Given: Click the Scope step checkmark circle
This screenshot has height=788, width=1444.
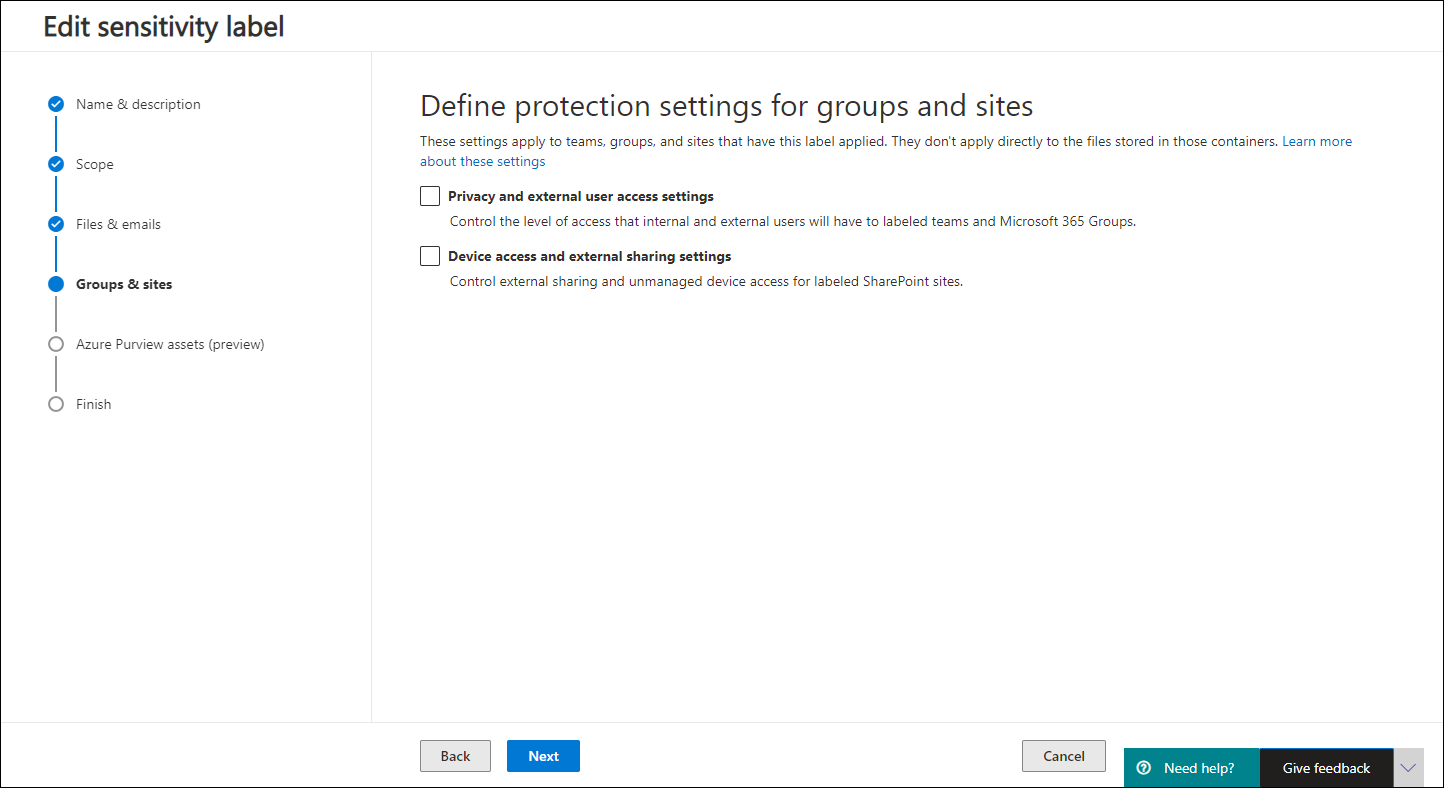Looking at the screenshot, I should tap(56, 164).
